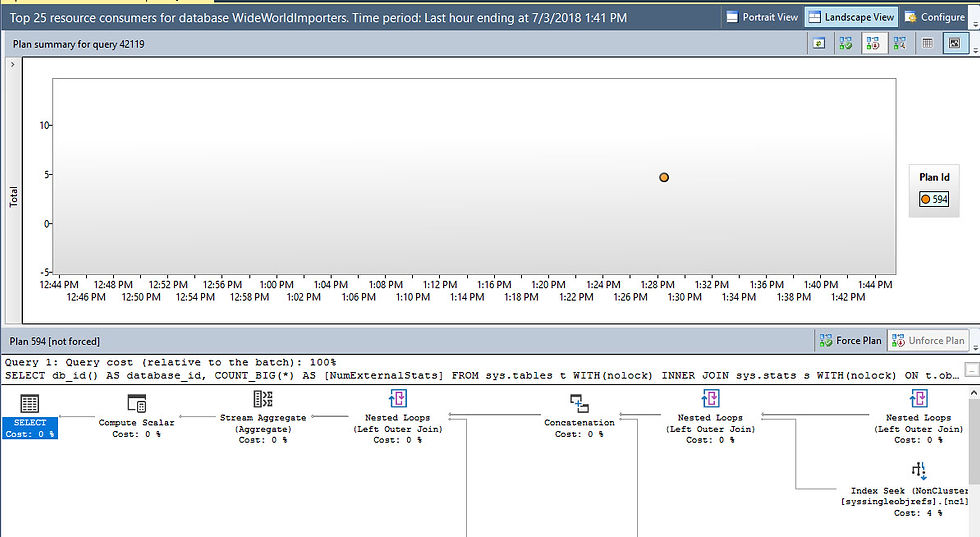Click the 'Plan 594 [not forced]' label

coord(54,341)
